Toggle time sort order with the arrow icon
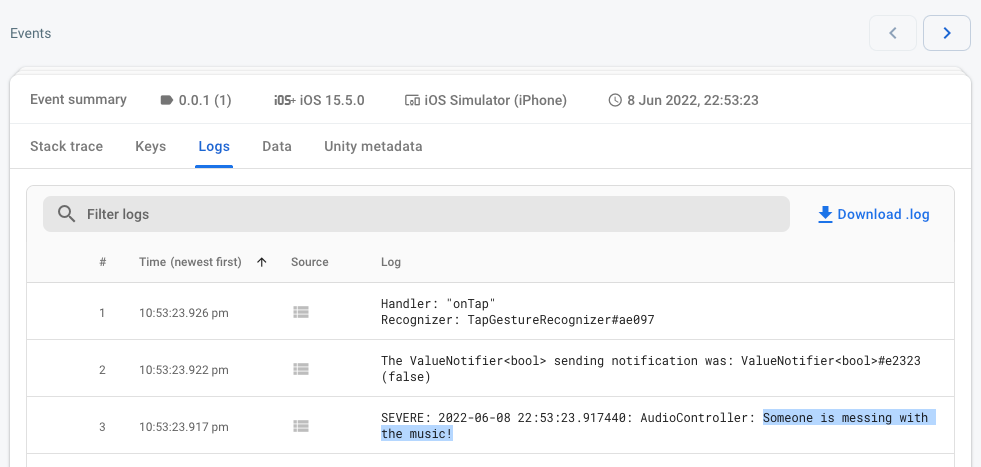981x467 pixels. point(262,262)
